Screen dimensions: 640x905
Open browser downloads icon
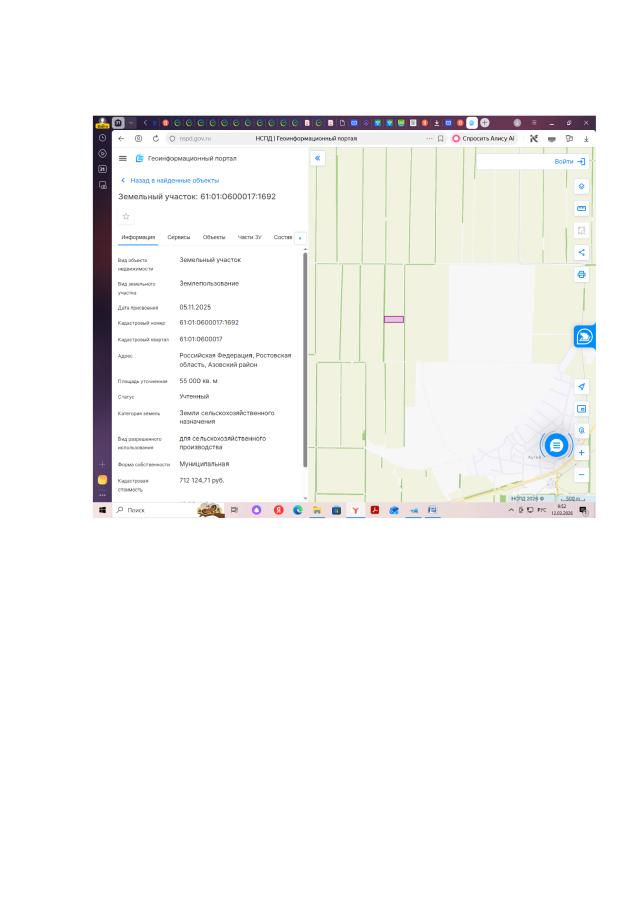(x=586, y=139)
